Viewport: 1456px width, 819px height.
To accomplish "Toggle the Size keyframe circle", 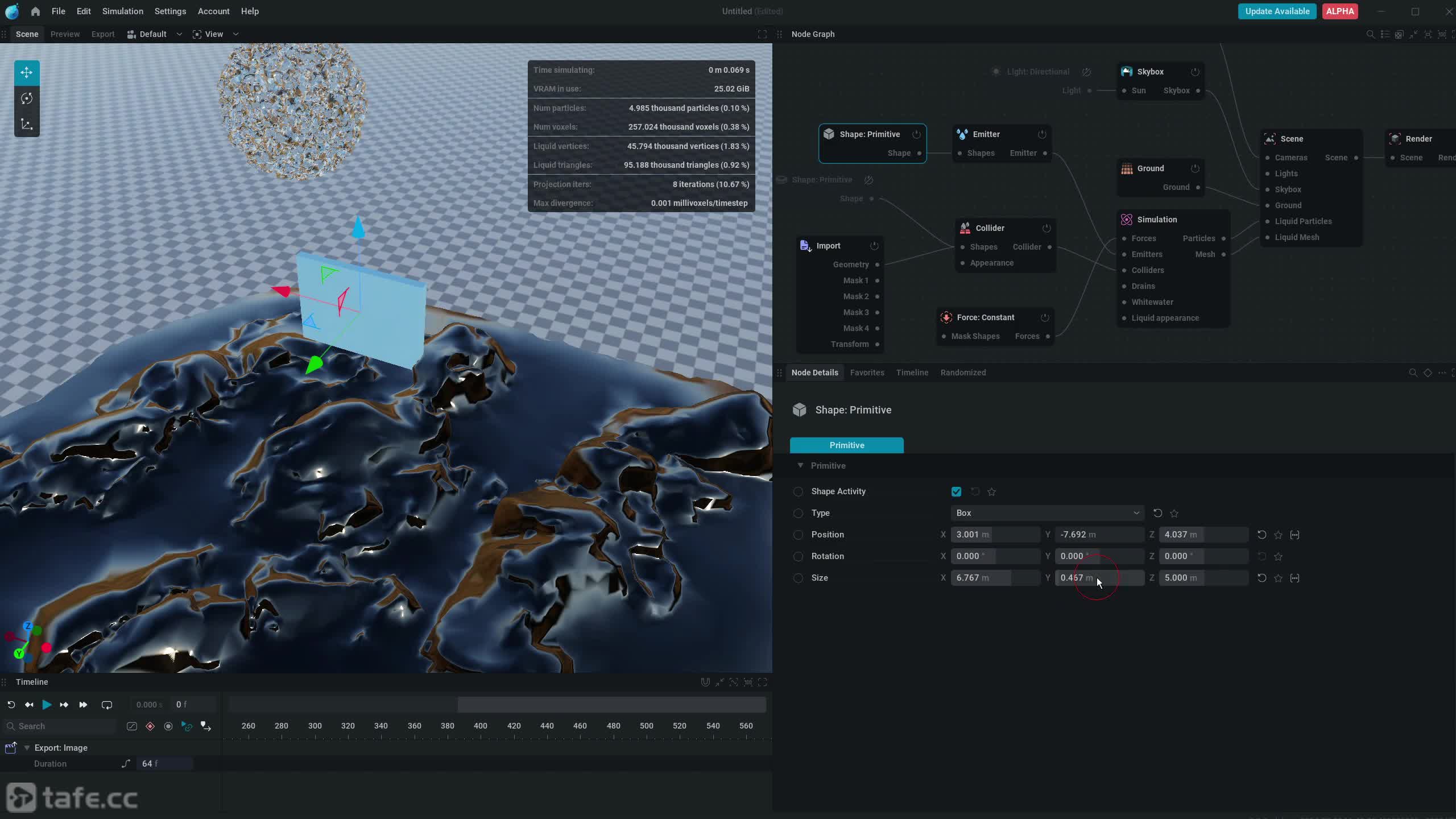I will [799, 578].
